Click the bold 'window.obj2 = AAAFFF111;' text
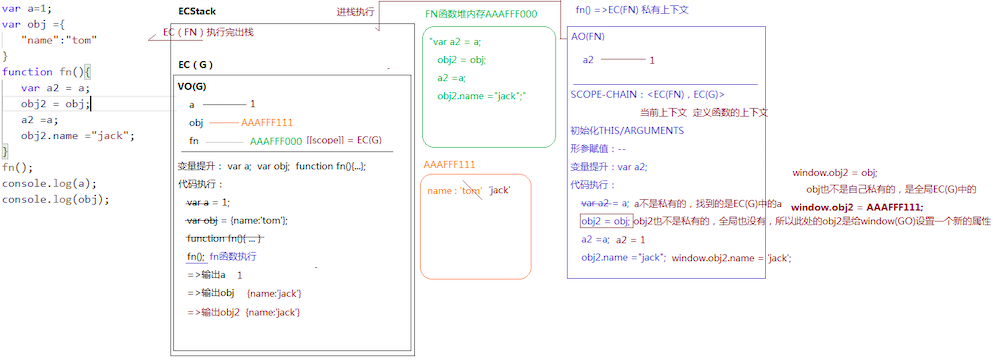Viewport: 996px width, 363px height. (857, 208)
